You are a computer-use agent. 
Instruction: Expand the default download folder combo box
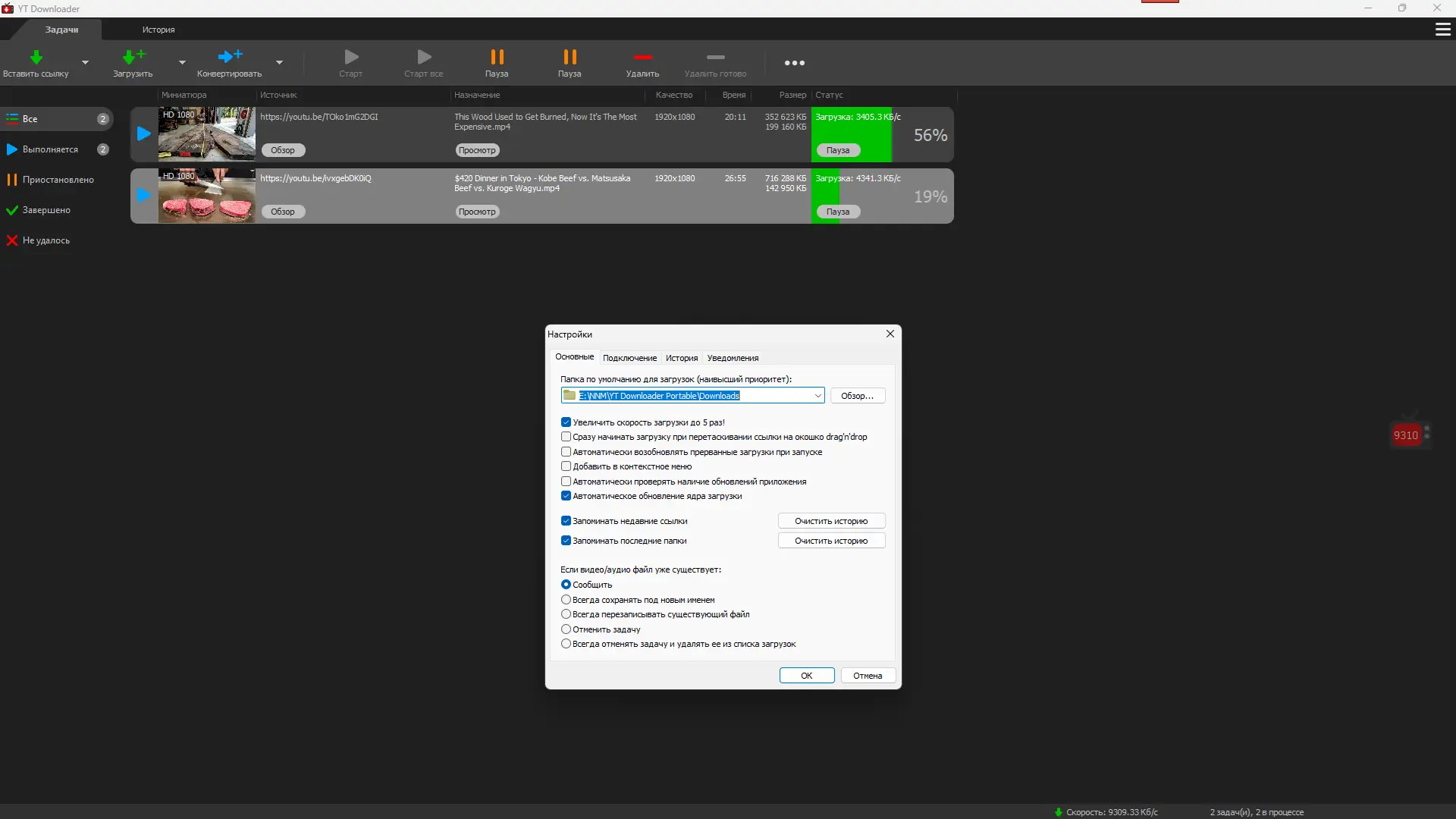click(817, 396)
